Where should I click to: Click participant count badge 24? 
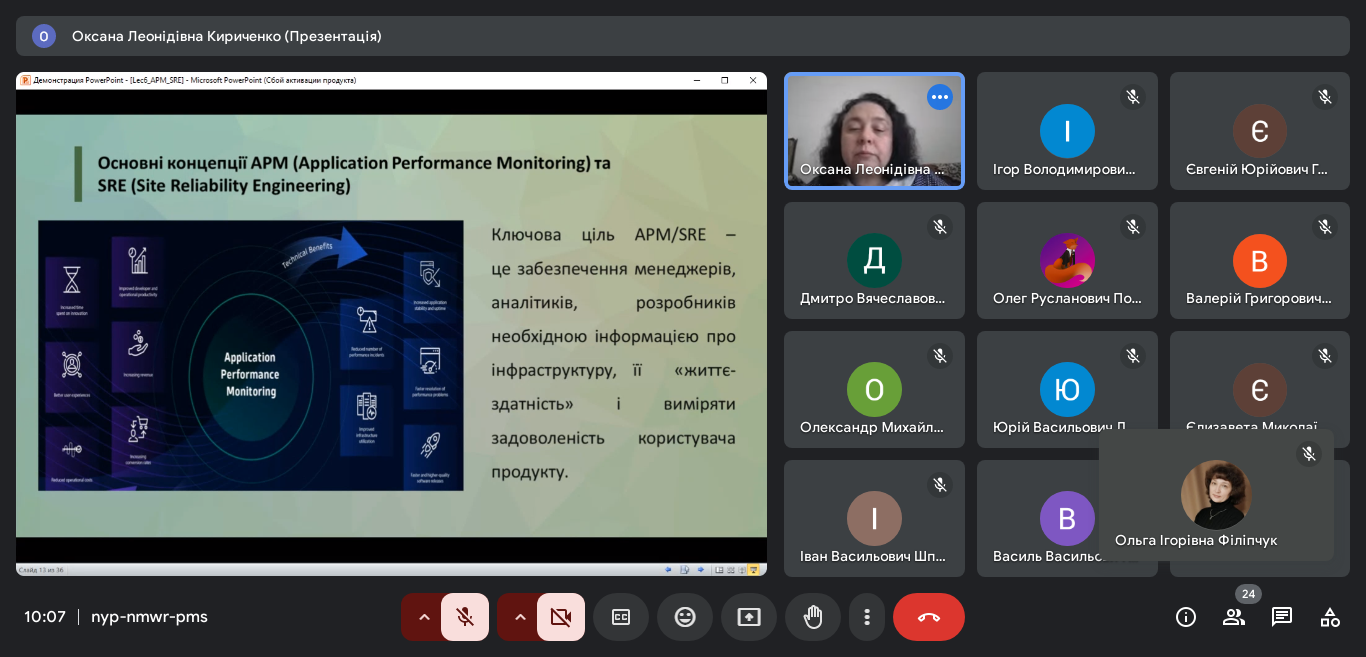pyautogui.click(x=1248, y=594)
